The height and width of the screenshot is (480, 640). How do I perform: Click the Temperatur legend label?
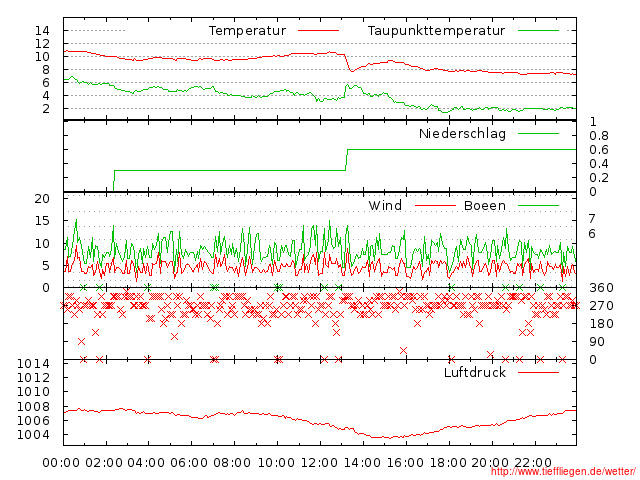tap(247, 31)
